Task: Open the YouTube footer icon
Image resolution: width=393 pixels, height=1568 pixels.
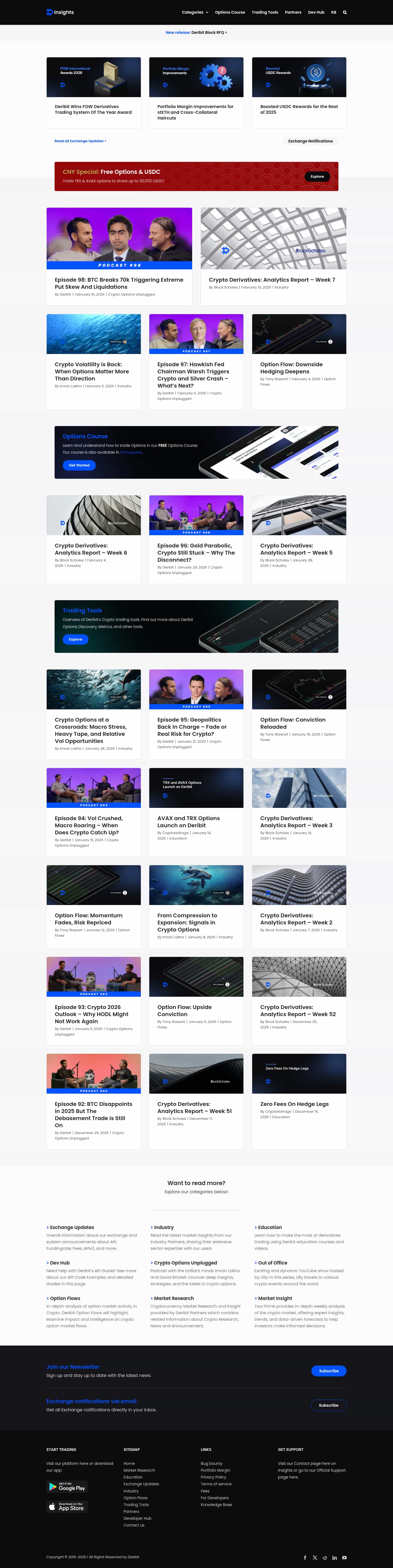Action: (x=344, y=1557)
